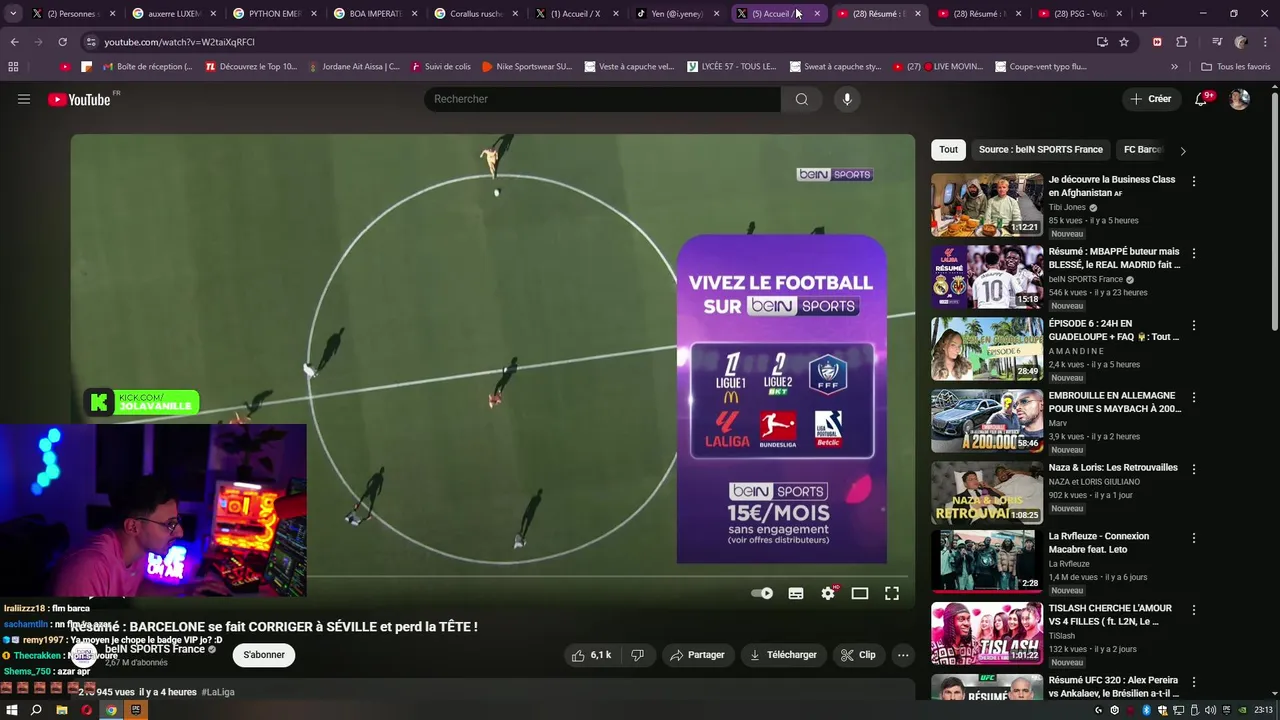Viewport: 1280px width, 720px height.
Task: Open 'Résumé UFC 320' suggested video title
Action: click(1113, 687)
